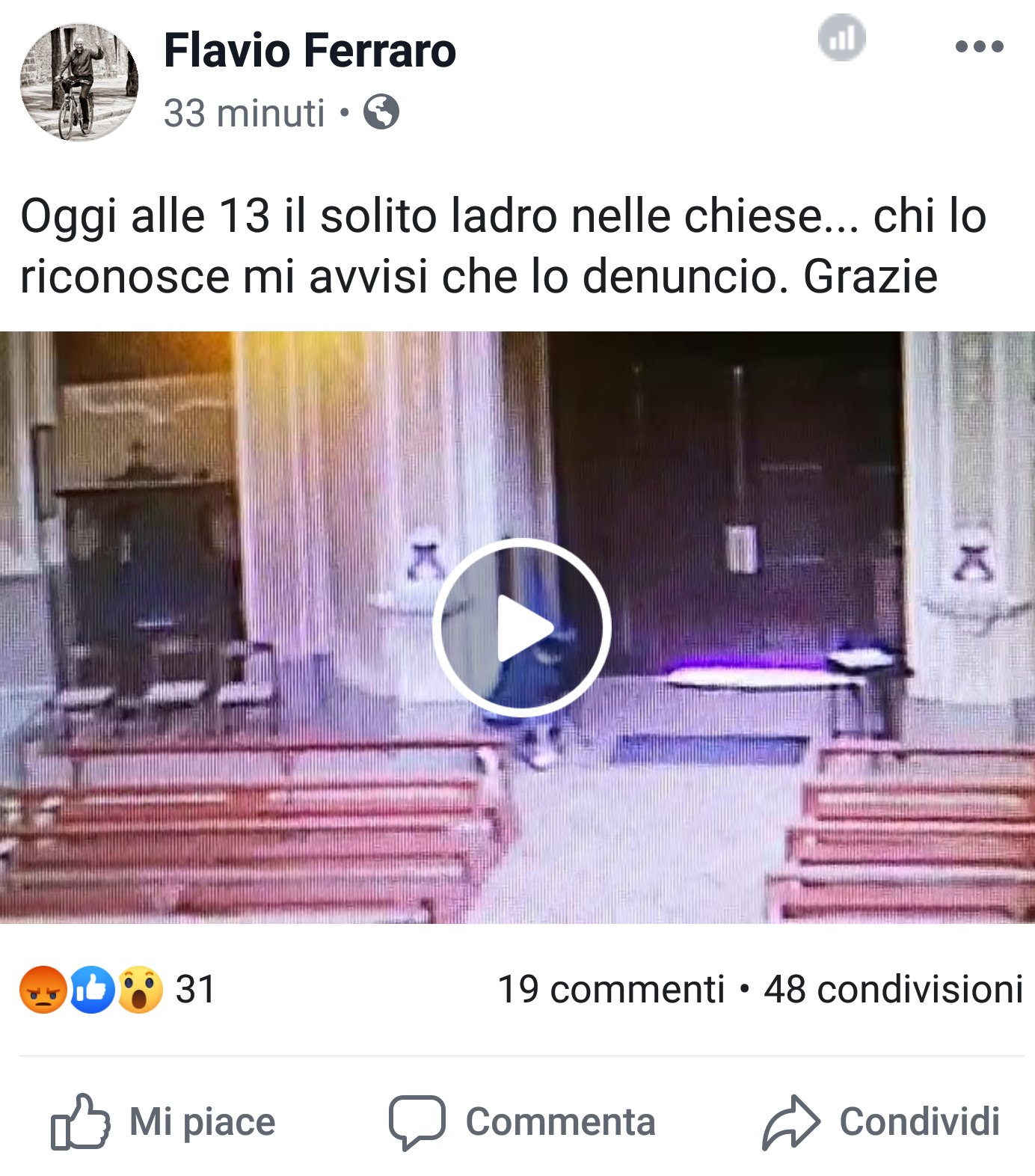Click the angry reaction emoji
The width and height of the screenshot is (1035, 1176).
pos(43,990)
